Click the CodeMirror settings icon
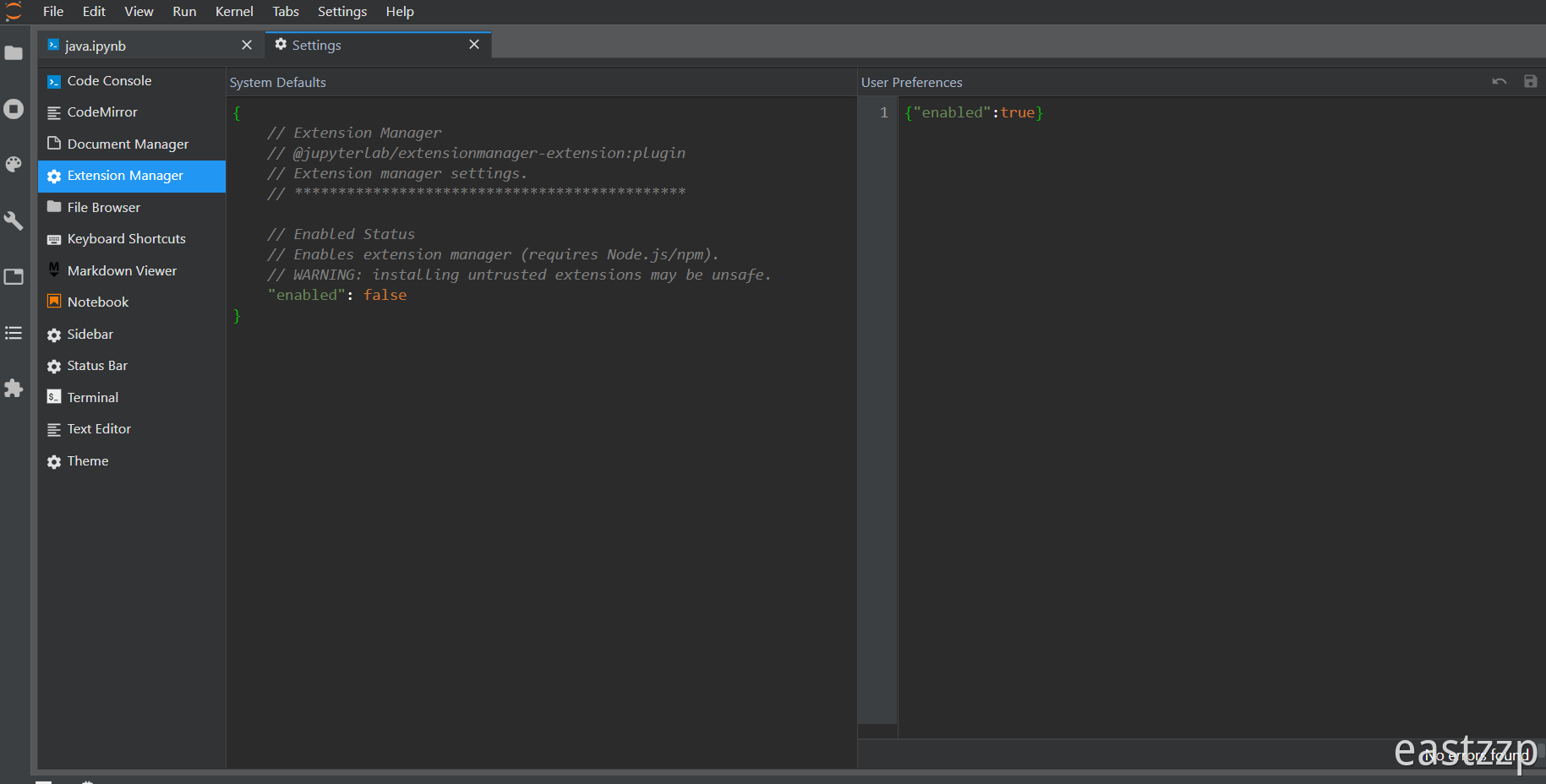The image size is (1546, 784). [x=54, y=113]
